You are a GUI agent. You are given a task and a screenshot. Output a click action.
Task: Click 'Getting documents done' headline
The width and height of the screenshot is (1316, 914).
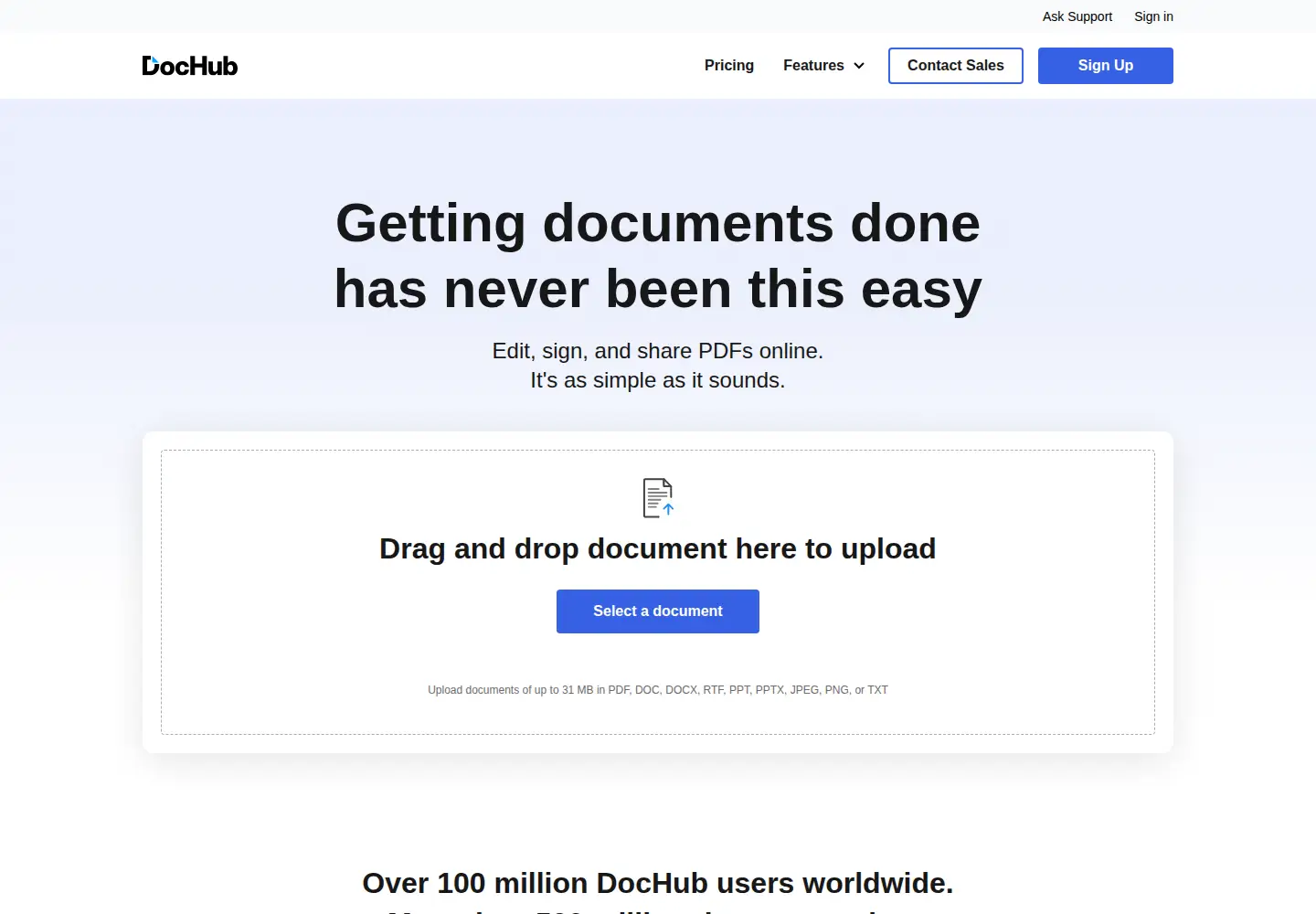point(658,223)
